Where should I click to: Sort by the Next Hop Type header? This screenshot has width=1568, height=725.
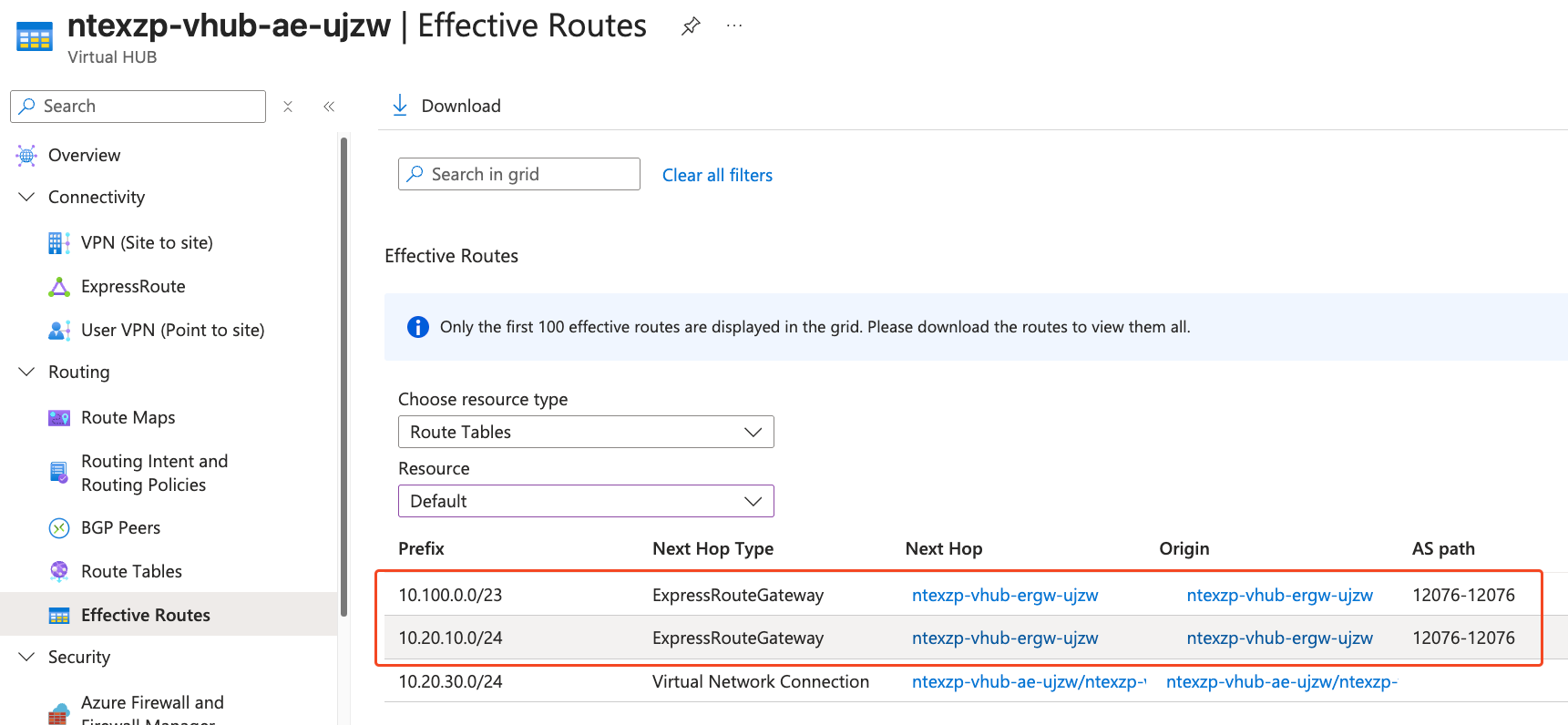712,549
